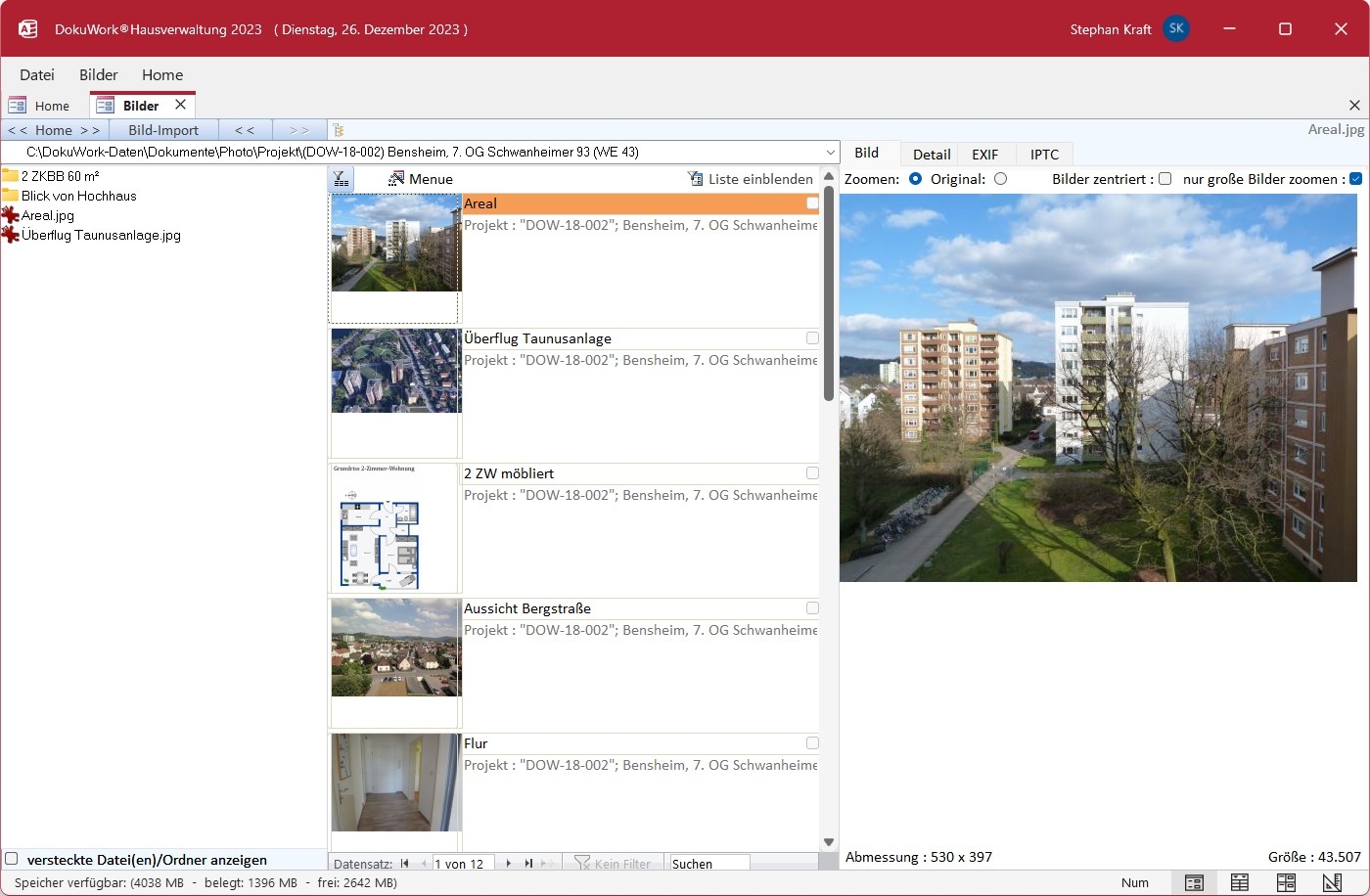
Task: Select the Original radio button
Action: [1000, 179]
